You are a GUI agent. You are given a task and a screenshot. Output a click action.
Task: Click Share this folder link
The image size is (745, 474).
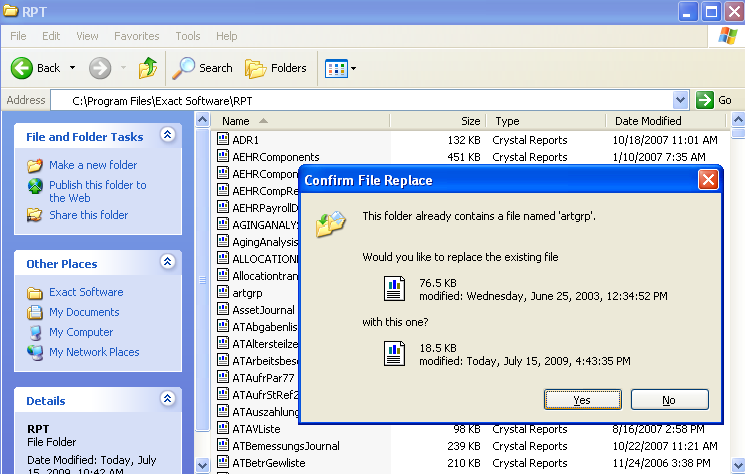[89, 215]
